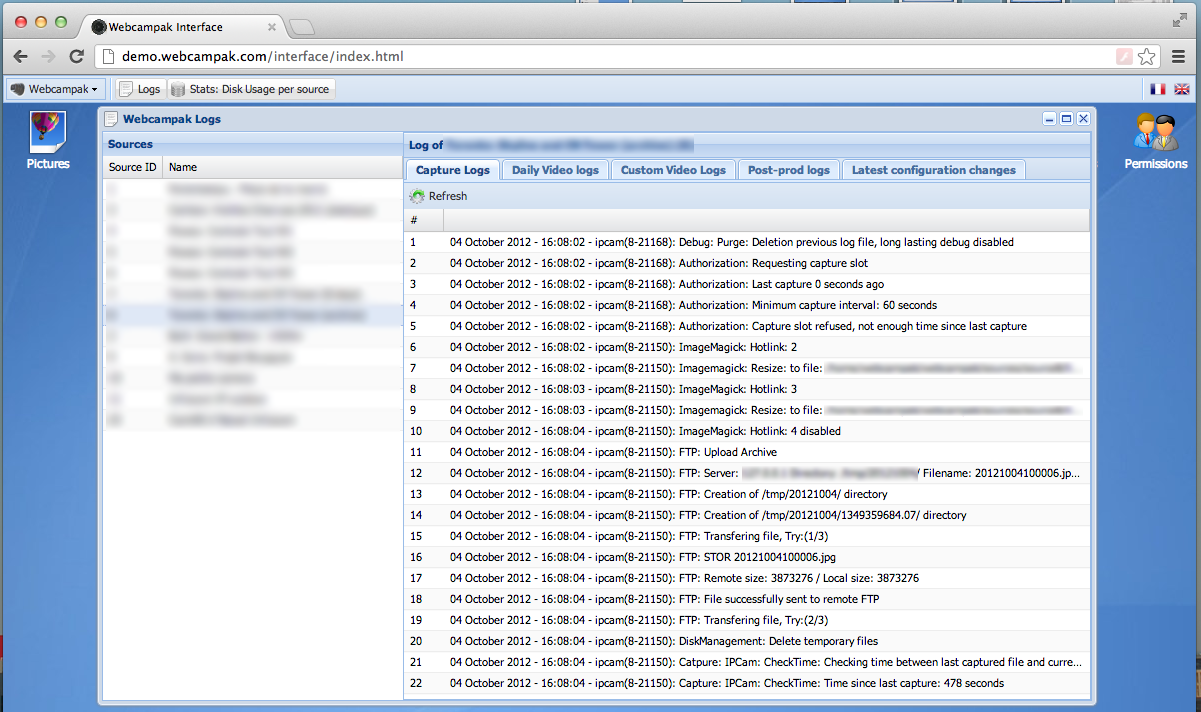Click the # column header in the log grid
The width and height of the screenshot is (1201, 712).
(424, 220)
